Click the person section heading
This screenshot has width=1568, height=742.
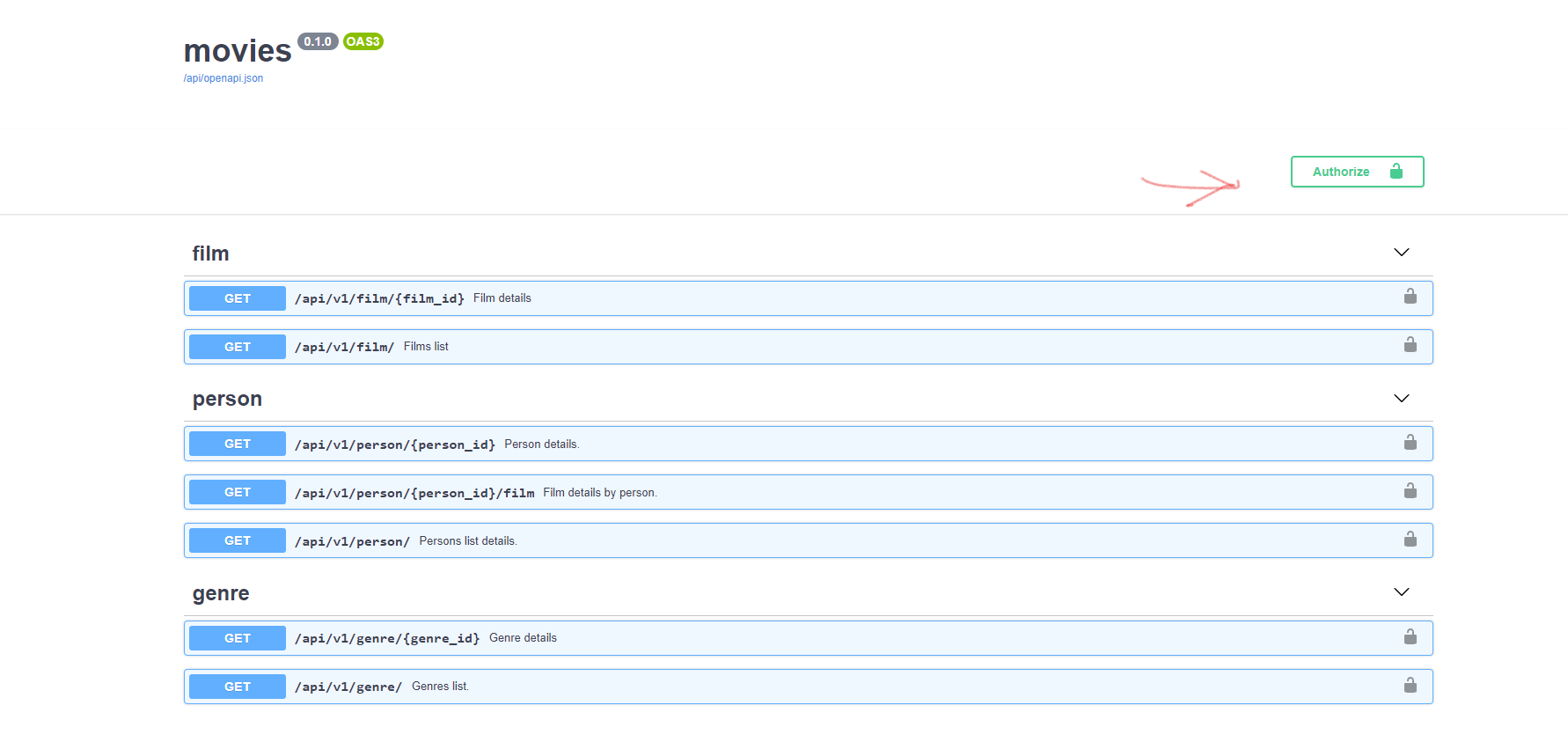[x=227, y=399]
